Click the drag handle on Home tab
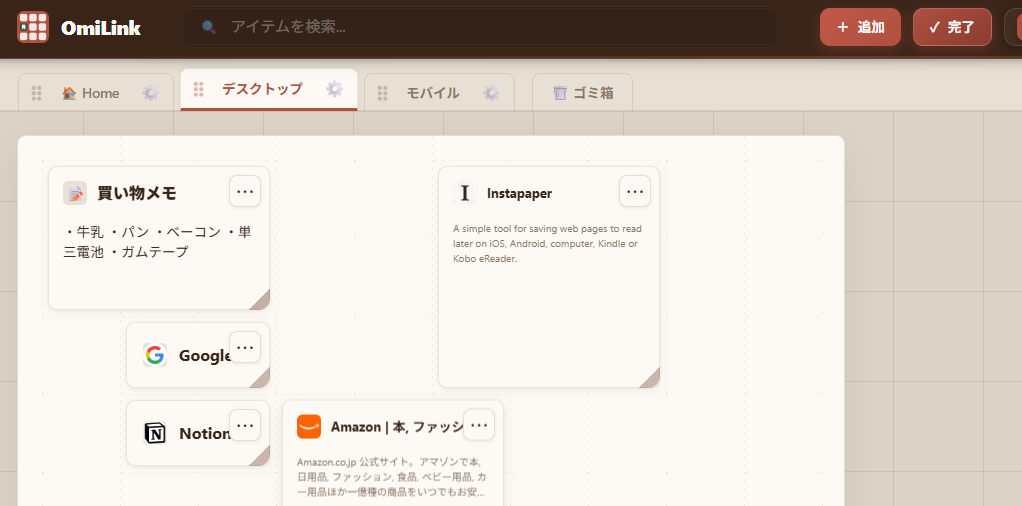Image resolution: width=1022 pixels, height=506 pixels. point(36,93)
